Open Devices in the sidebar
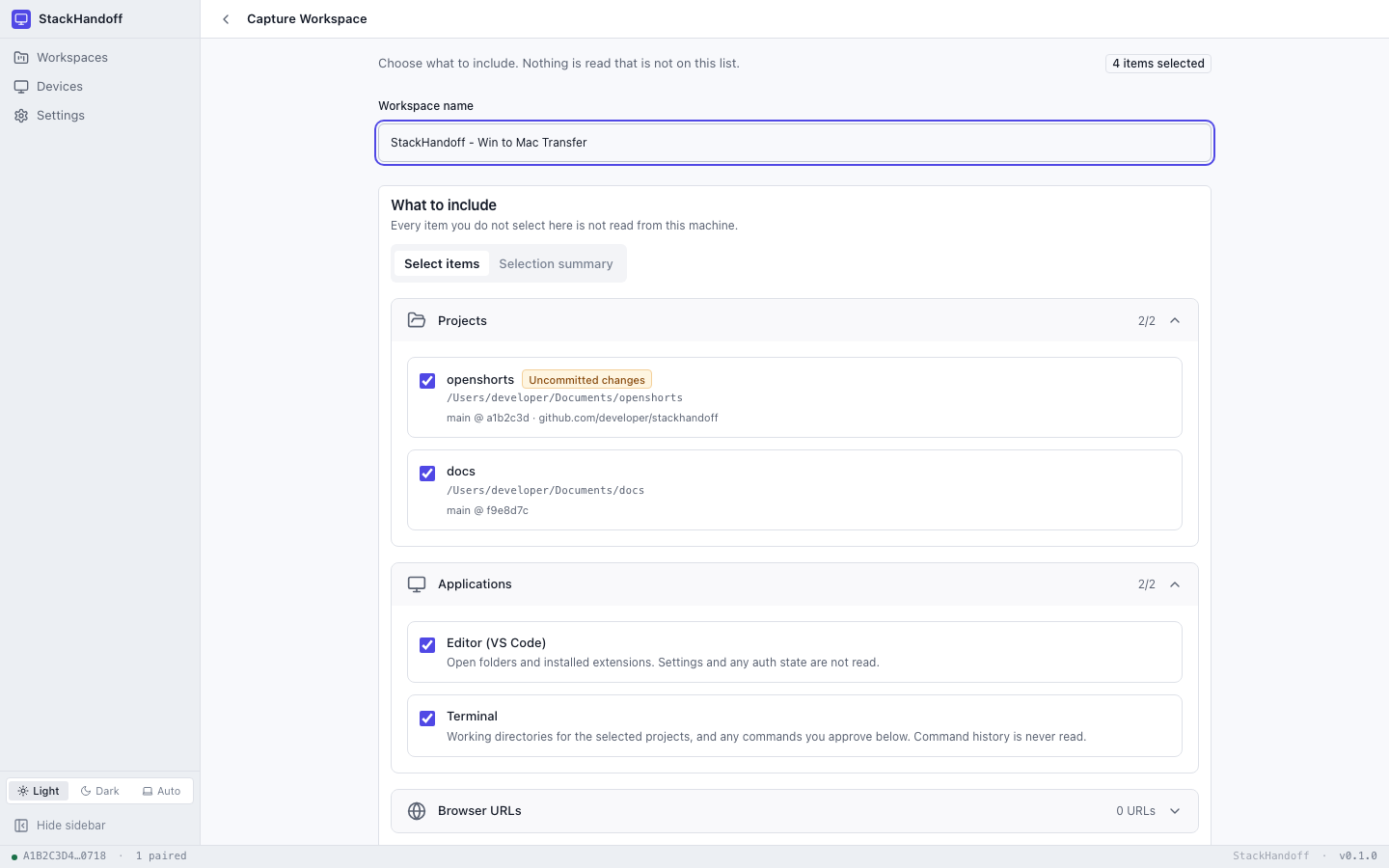Viewport: 1389px width, 868px height. pos(100,87)
